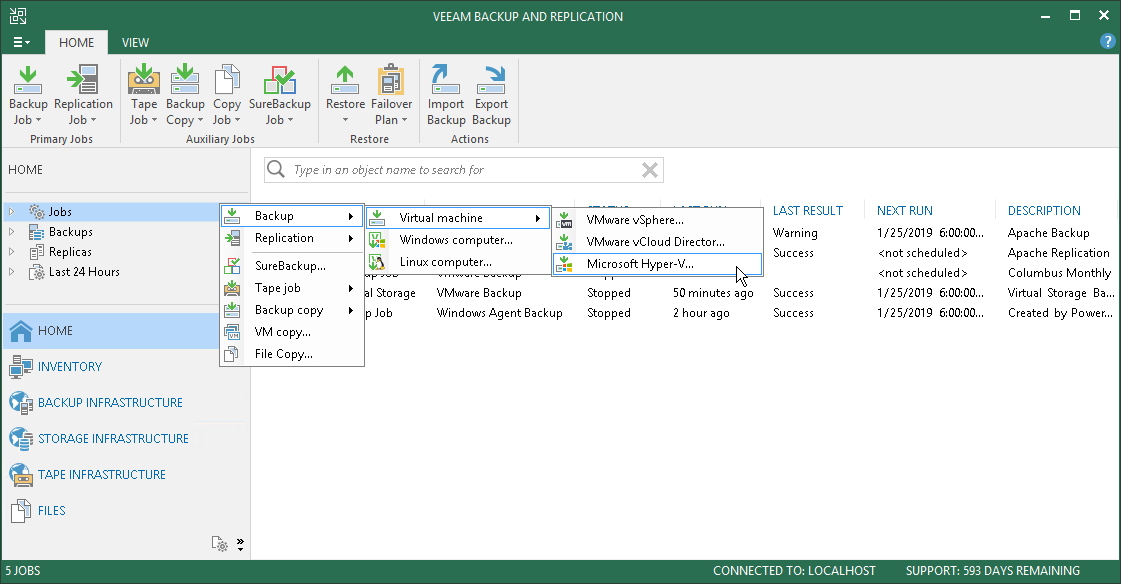Sort by LAST RESULT column header
The image size is (1121, 584).
[808, 211]
